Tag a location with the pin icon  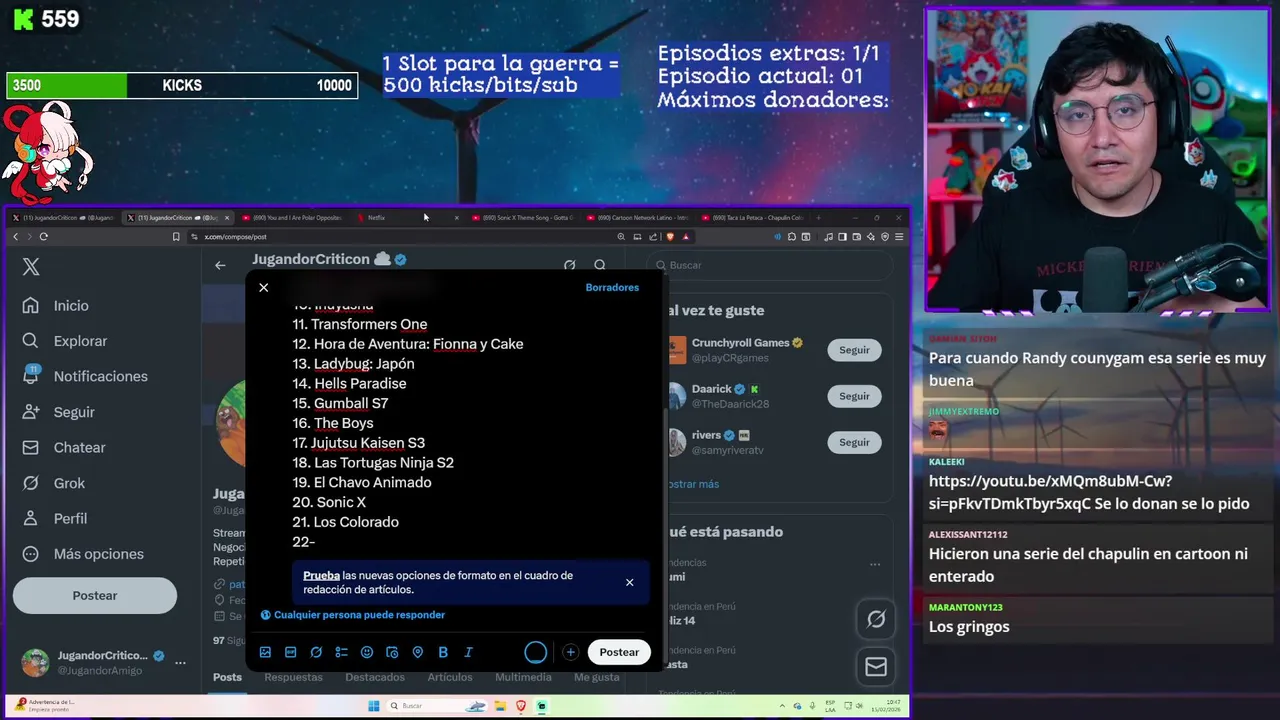click(418, 652)
